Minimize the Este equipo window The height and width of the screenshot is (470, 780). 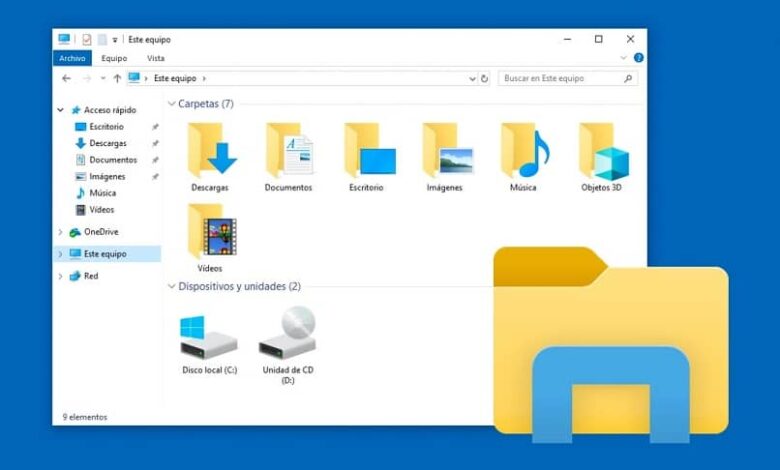[568, 39]
